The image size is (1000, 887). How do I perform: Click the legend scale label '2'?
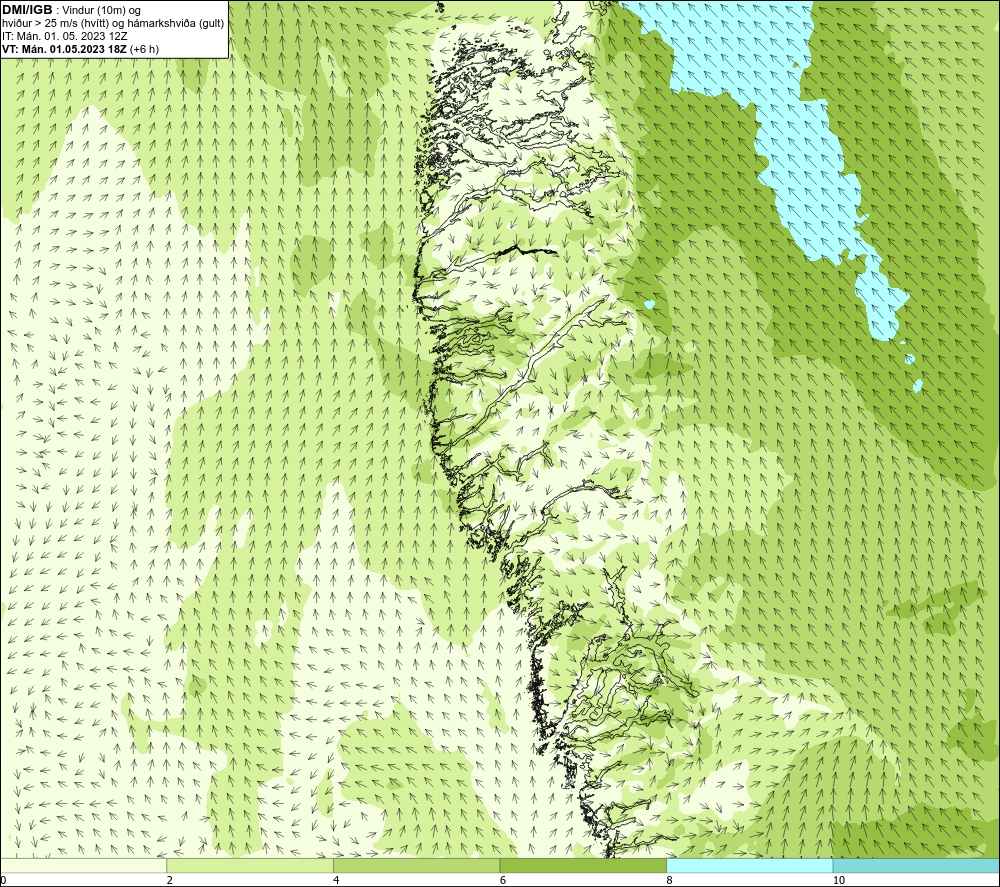point(169,881)
